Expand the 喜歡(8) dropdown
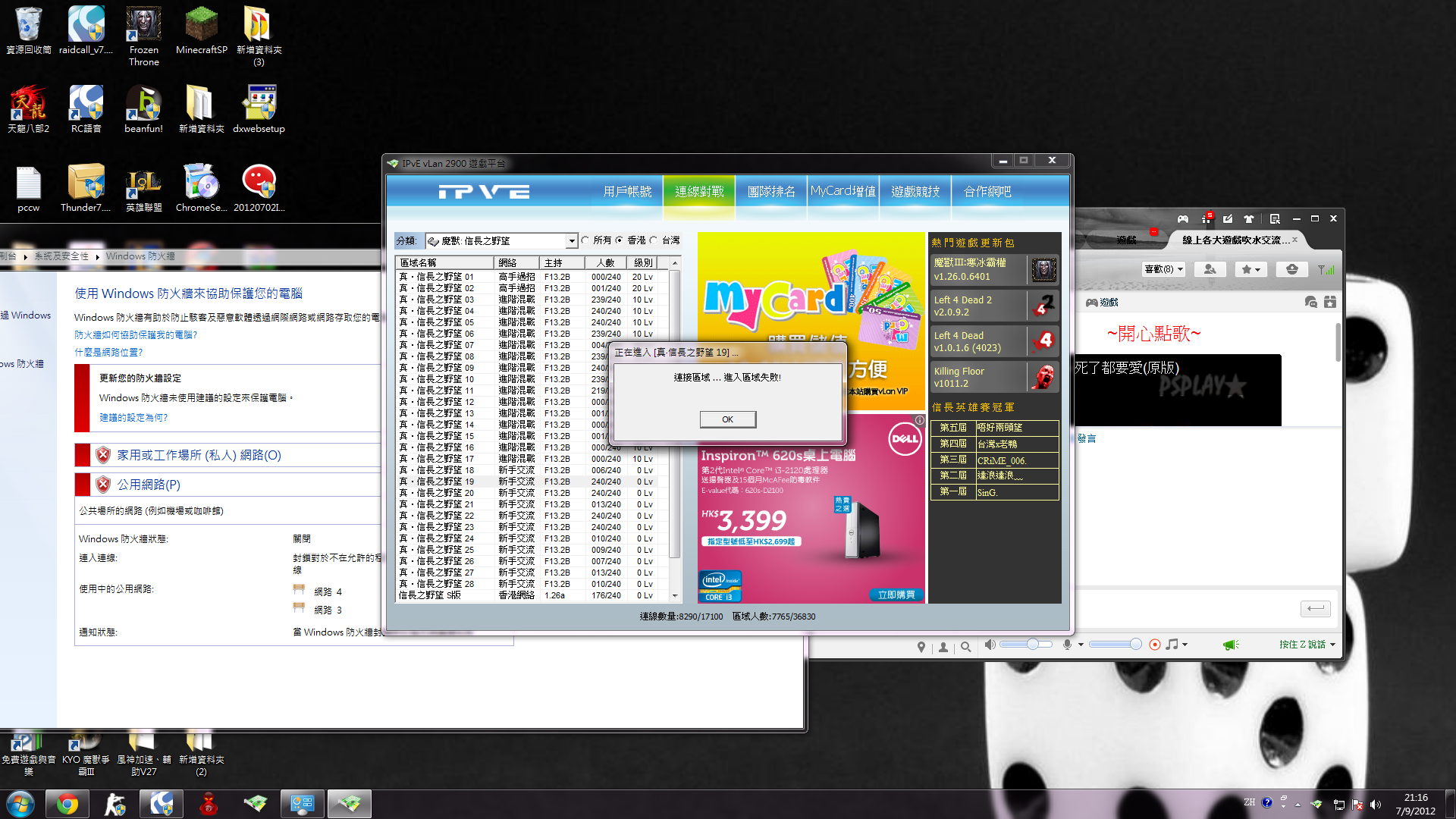Viewport: 1456px width, 819px height. tap(1164, 269)
